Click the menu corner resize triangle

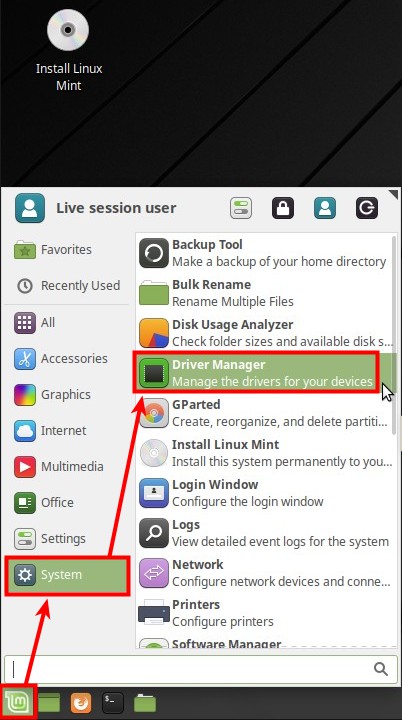[x=394, y=195]
